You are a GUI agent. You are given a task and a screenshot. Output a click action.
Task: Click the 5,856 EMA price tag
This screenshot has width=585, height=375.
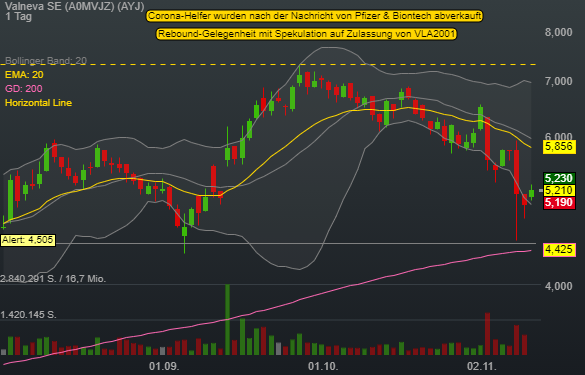559,147
